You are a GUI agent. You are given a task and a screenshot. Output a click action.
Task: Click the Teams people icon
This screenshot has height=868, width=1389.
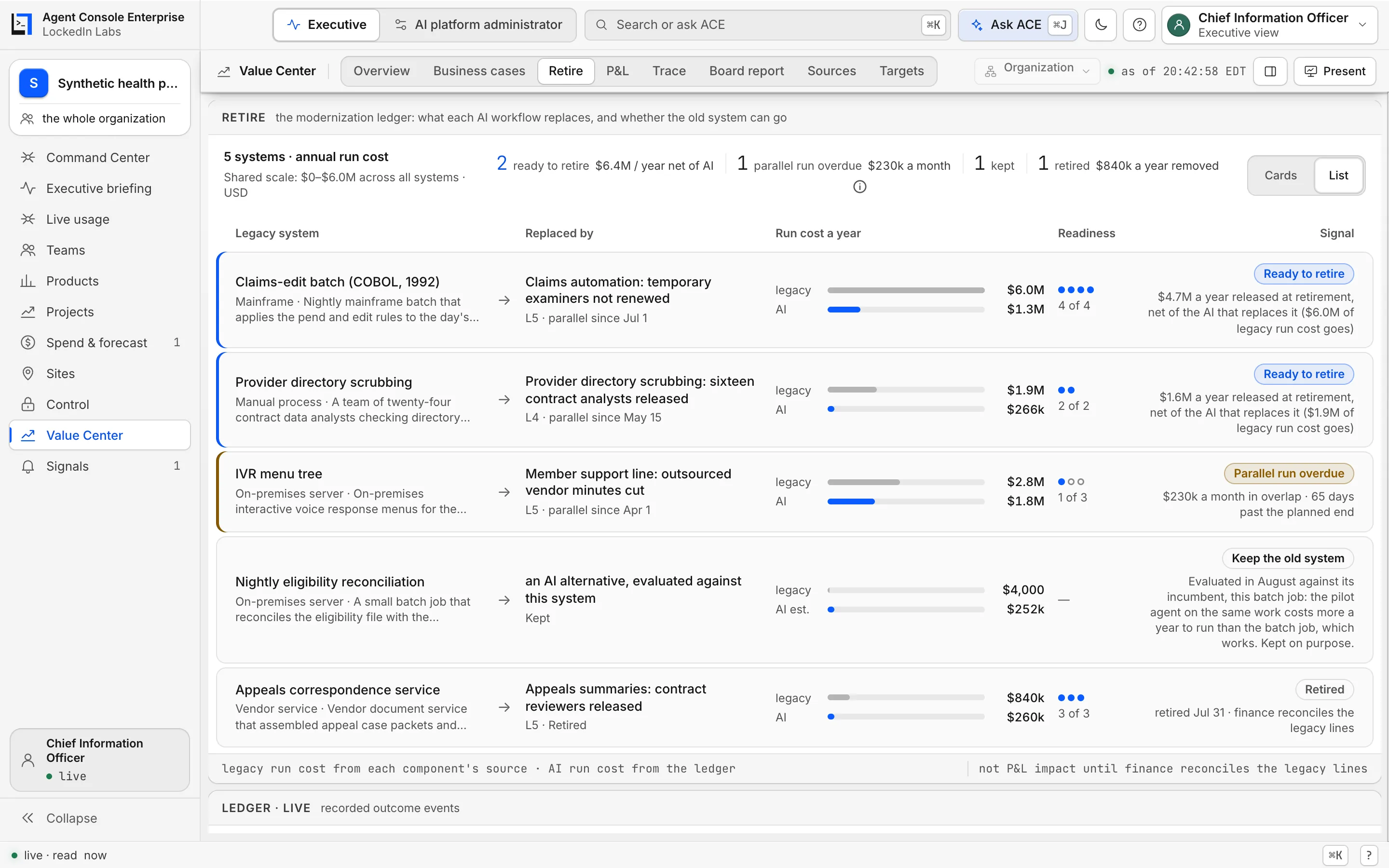coord(28,250)
